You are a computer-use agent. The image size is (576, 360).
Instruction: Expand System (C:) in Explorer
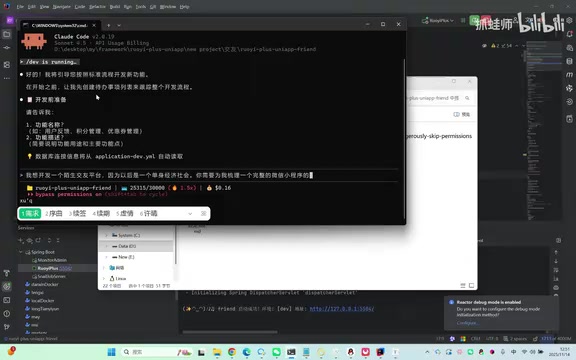tap(107, 235)
